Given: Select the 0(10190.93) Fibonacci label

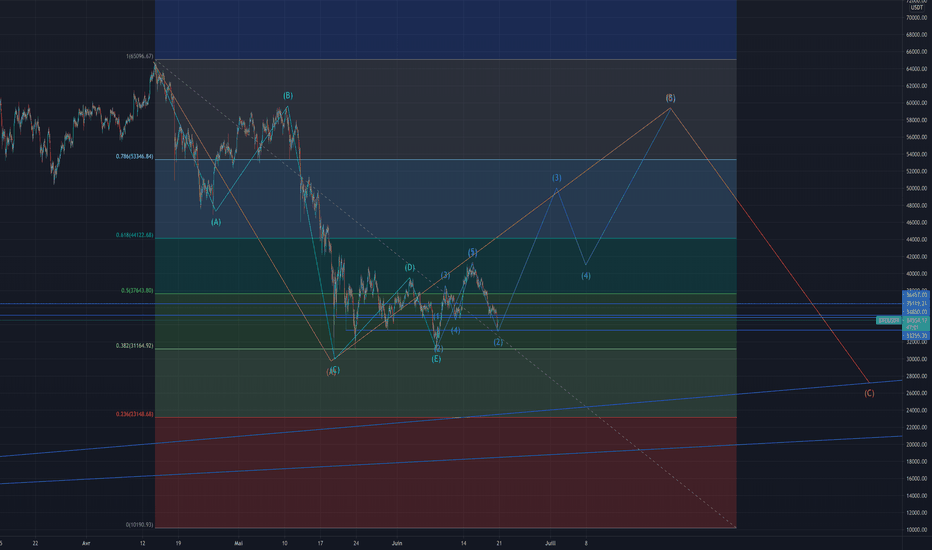Looking at the screenshot, I should click(x=139, y=525).
